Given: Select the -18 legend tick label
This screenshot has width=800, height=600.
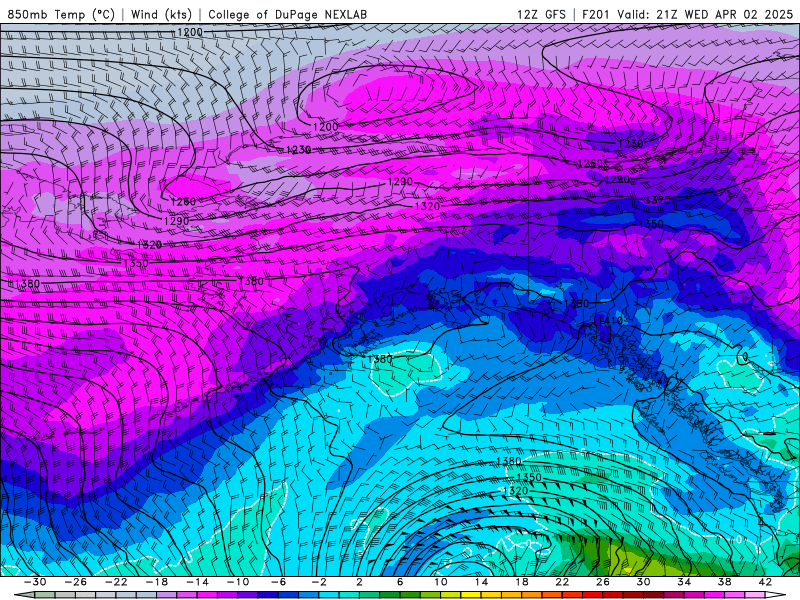Looking at the screenshot, I should click(x=157, y=582).
